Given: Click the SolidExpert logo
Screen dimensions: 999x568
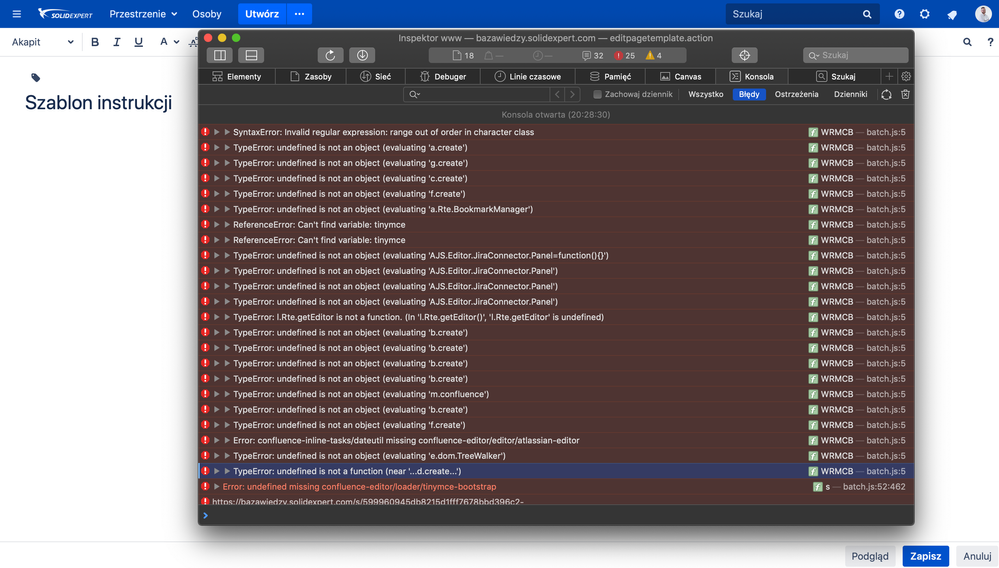Looking at the screenshot, I should (65, 13).
